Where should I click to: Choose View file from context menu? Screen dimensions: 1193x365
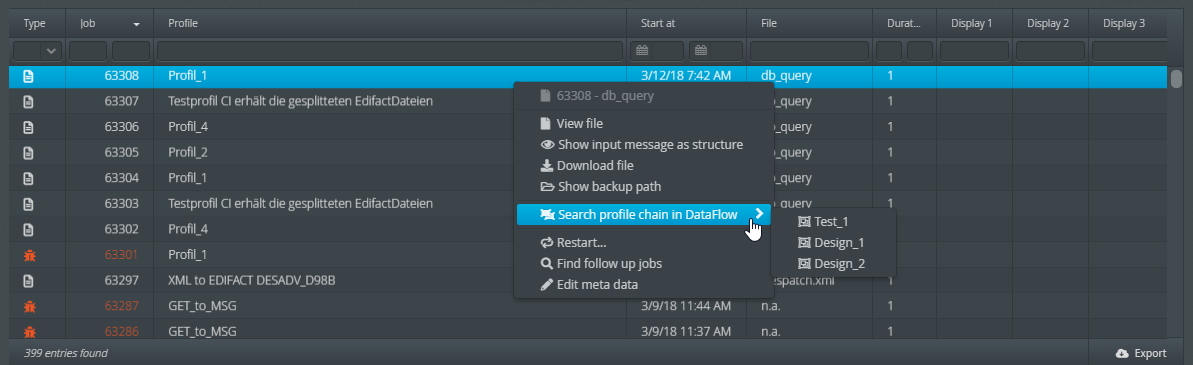pyautogui.click(x=581, y=123)
